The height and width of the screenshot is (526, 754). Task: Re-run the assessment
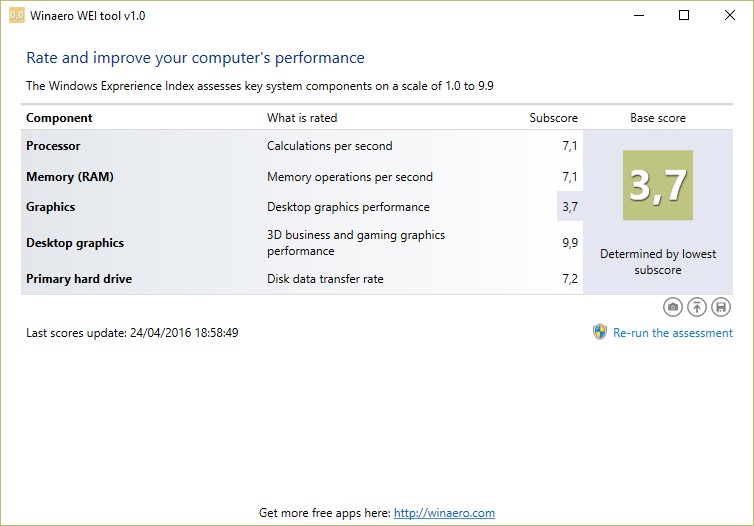point(673,333)
